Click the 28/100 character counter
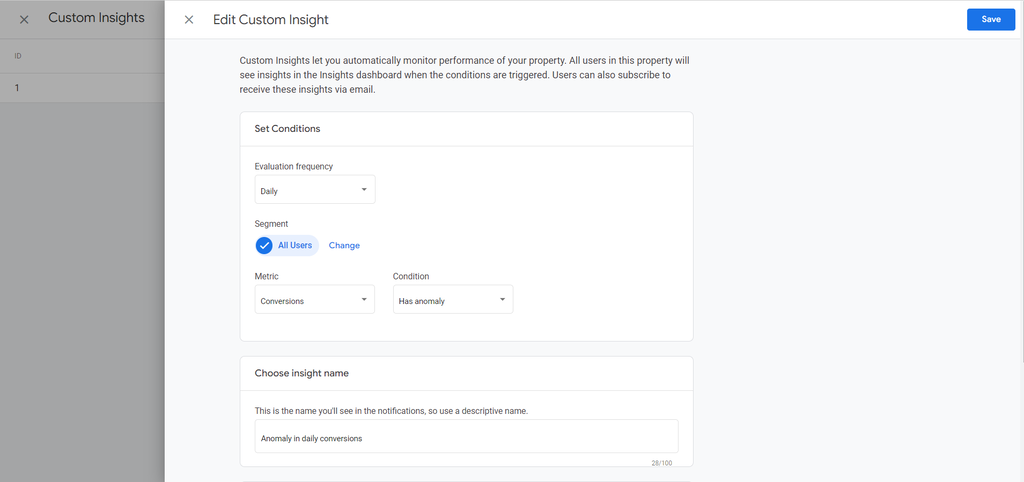Screen dimensions: 1024x482 (663, 462)
